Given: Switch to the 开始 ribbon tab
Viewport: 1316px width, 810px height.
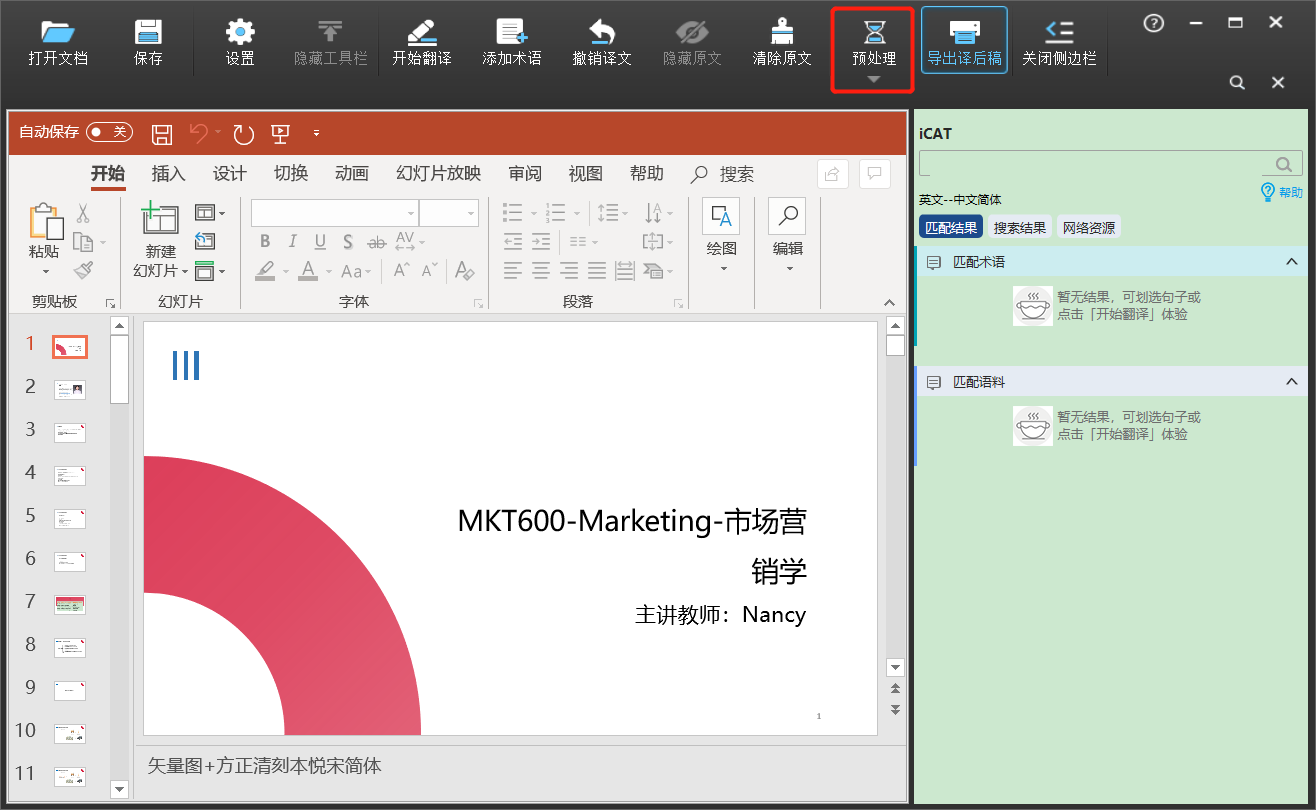Looking at the screenshot, I should coord(108,174).
